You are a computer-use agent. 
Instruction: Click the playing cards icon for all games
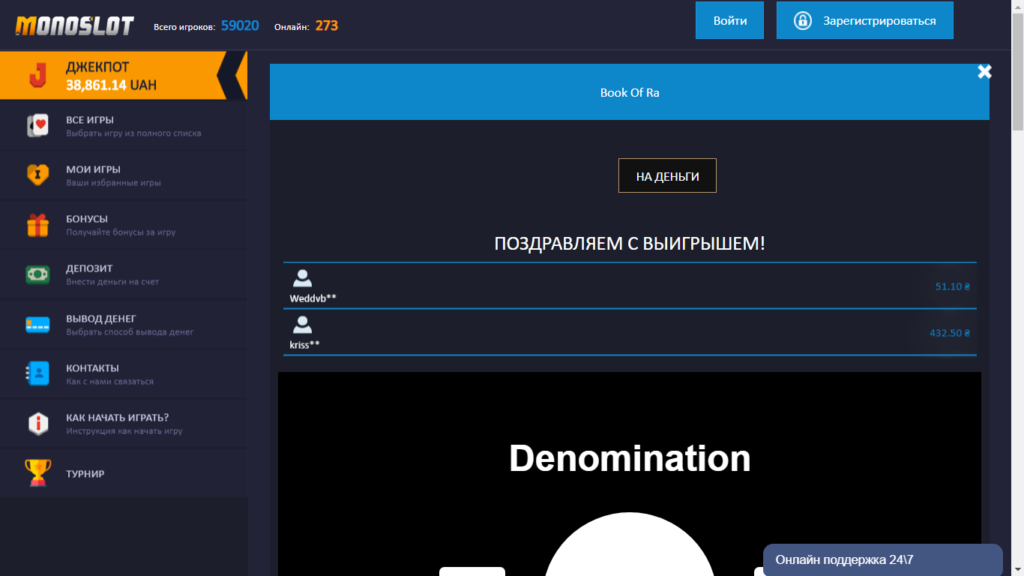pyautogui.click(x=38, y=126)
